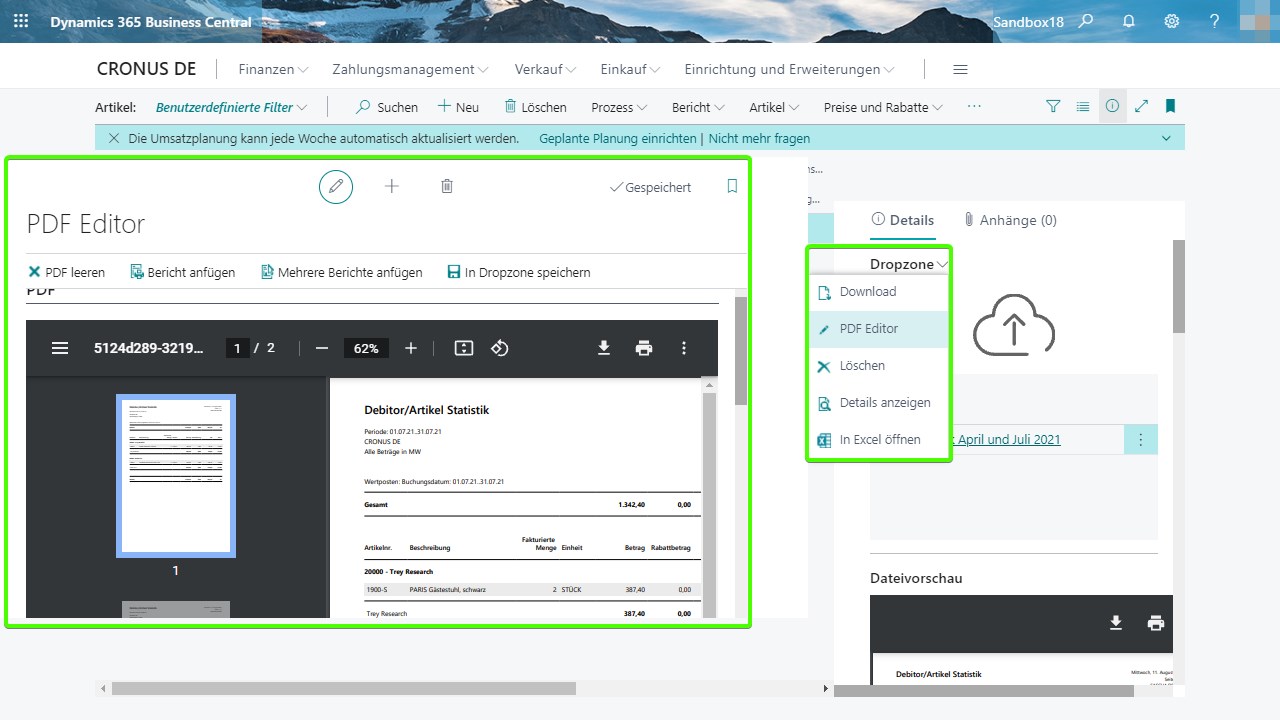Image resolution: width=1280 pixels, height=720 pixels.
Task: Download from the Dateivorschau preview toolbar
Action: point(1116,623)
